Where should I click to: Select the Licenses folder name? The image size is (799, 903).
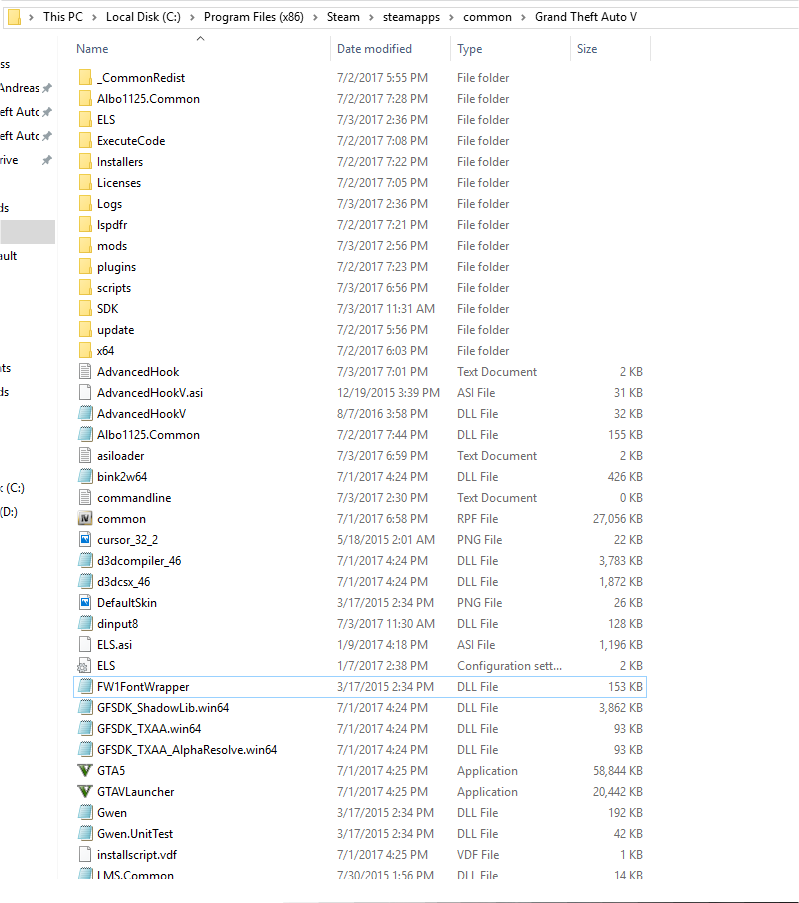(x=119, y=183)
